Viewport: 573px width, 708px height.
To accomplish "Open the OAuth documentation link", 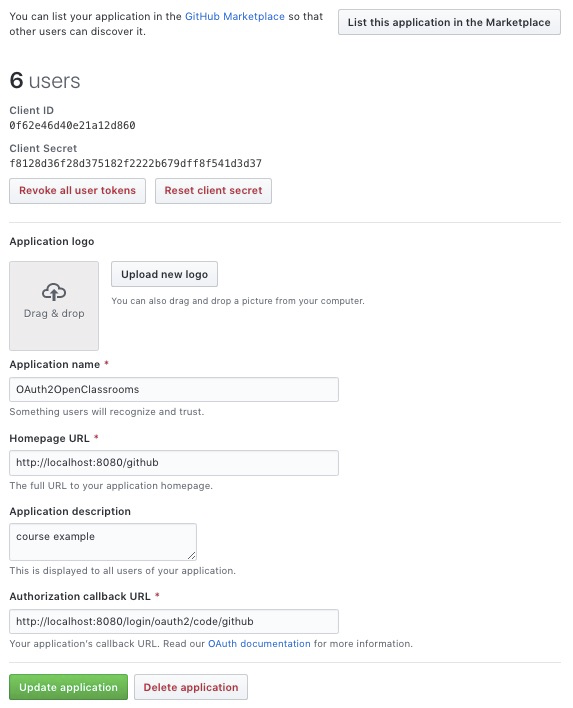I will [x=259, y=643].
